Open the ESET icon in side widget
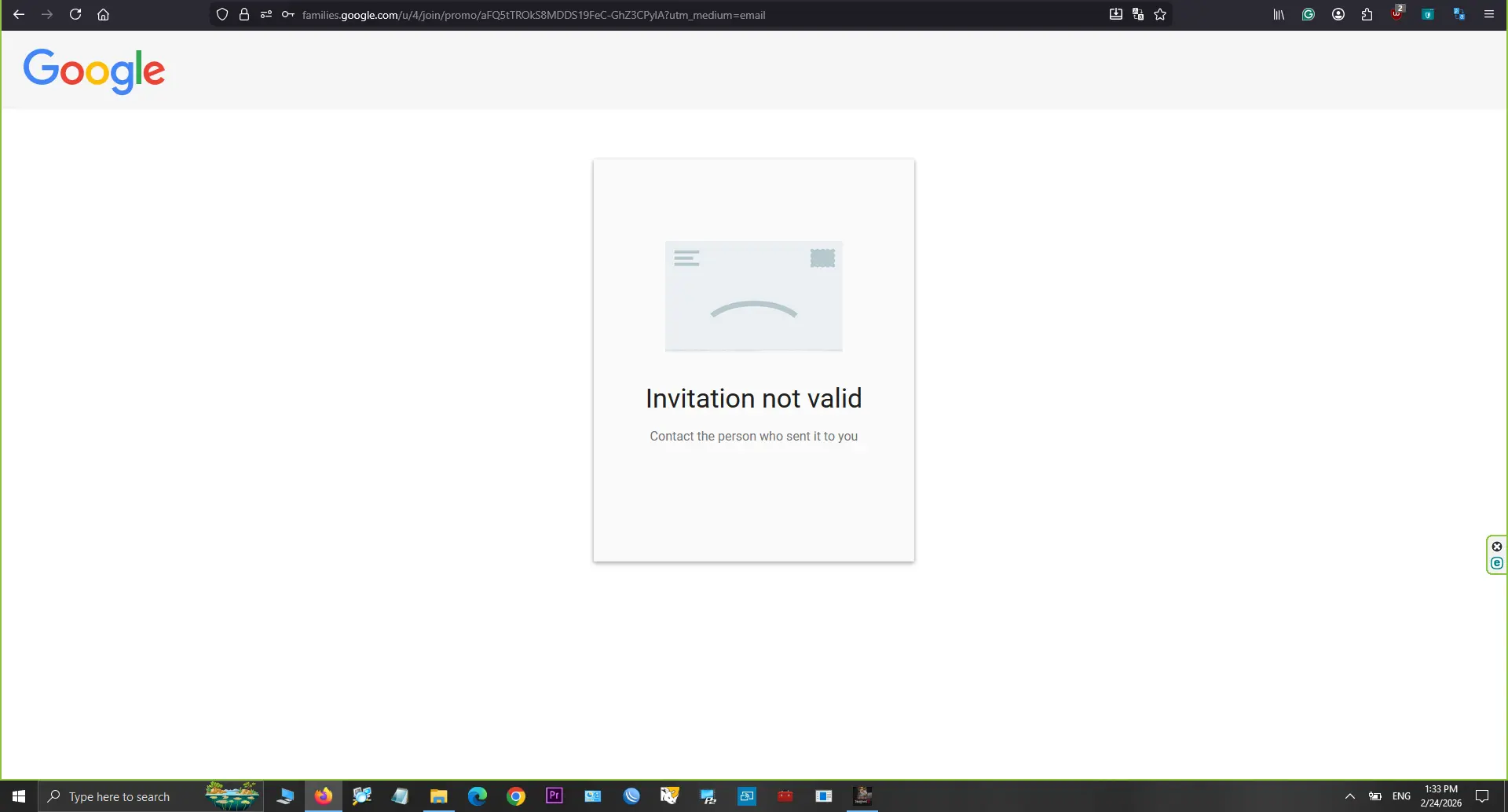 tap(1497, 563)
